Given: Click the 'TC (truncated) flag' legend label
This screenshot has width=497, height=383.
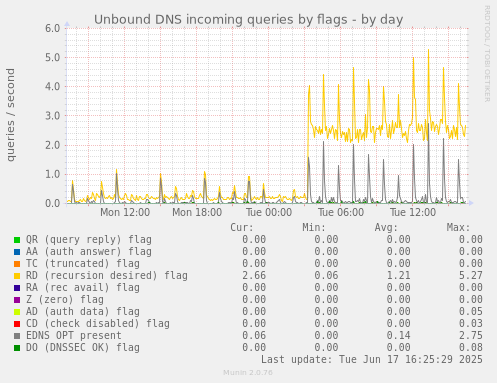Looking at the screenshot, I should point(83,264).
